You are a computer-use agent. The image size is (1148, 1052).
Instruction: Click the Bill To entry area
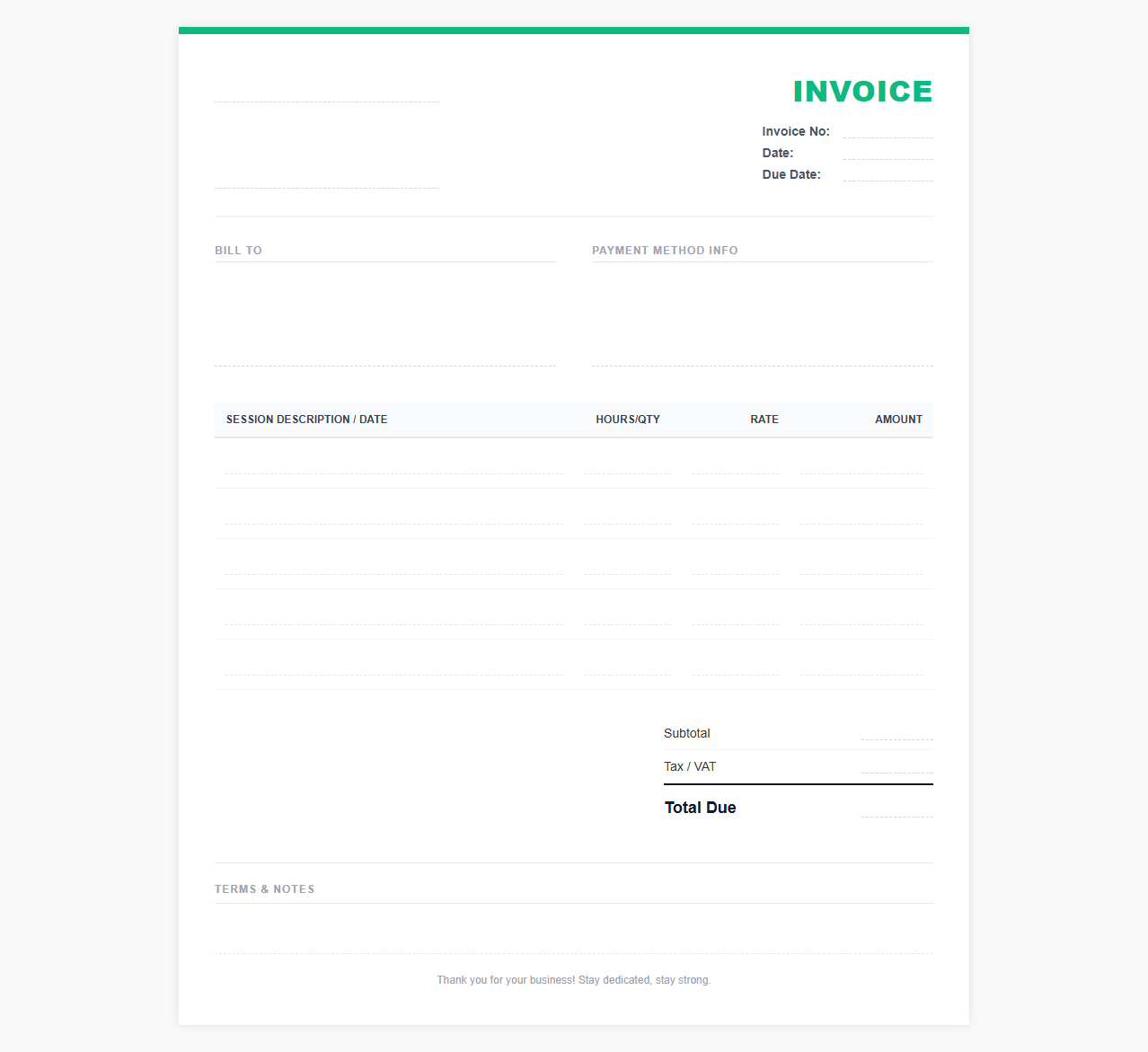(385, 320)
